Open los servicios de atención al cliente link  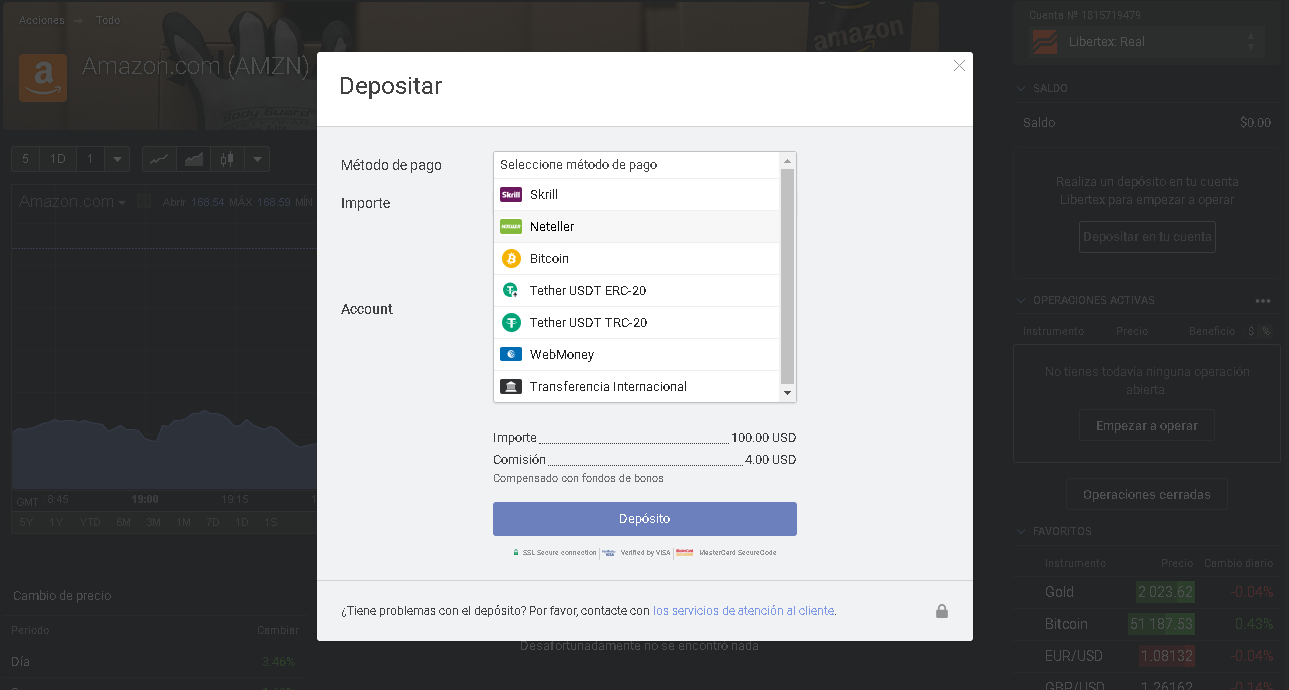click(743, 611)
